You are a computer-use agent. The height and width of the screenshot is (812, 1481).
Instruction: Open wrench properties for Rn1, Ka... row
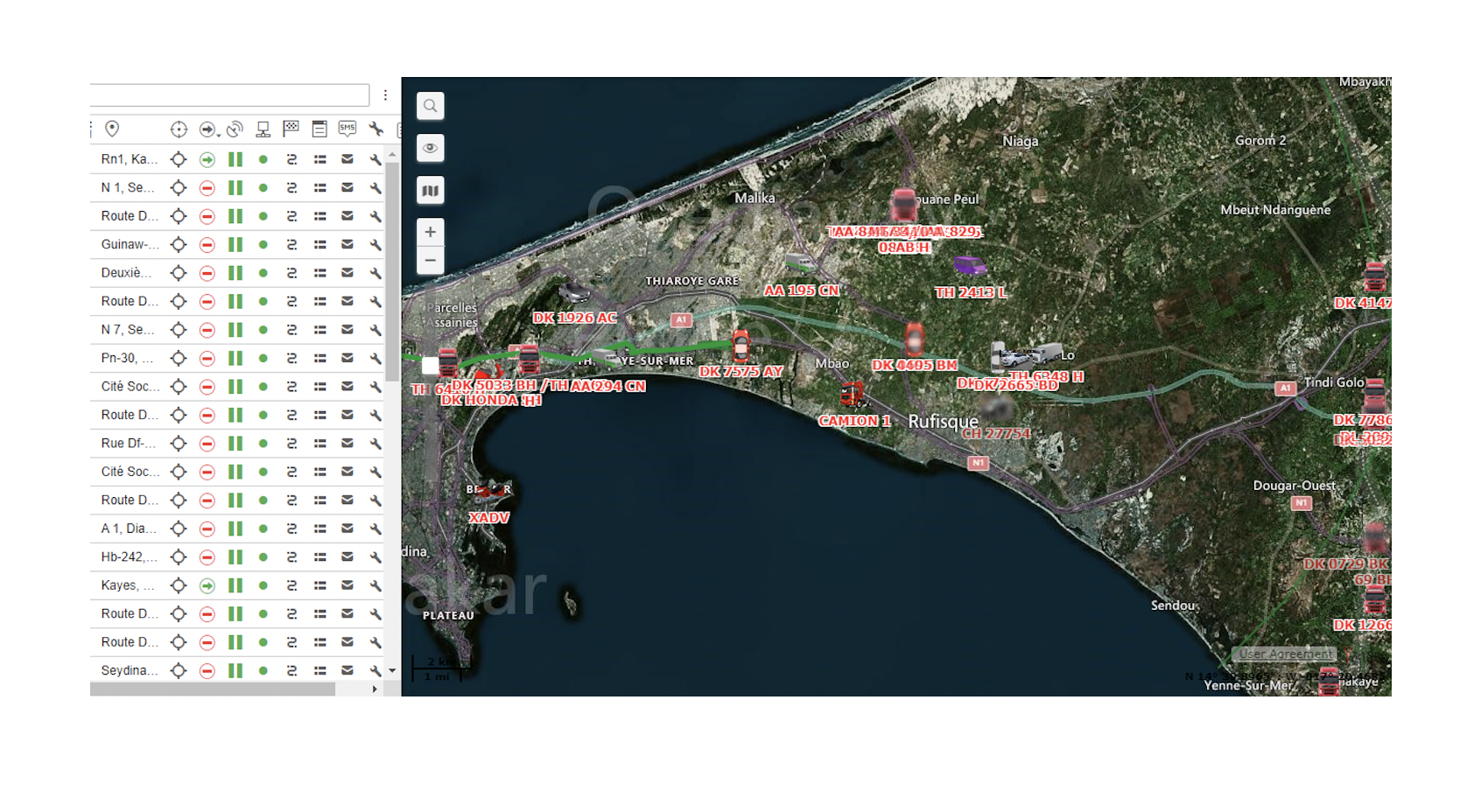[376, 159]
